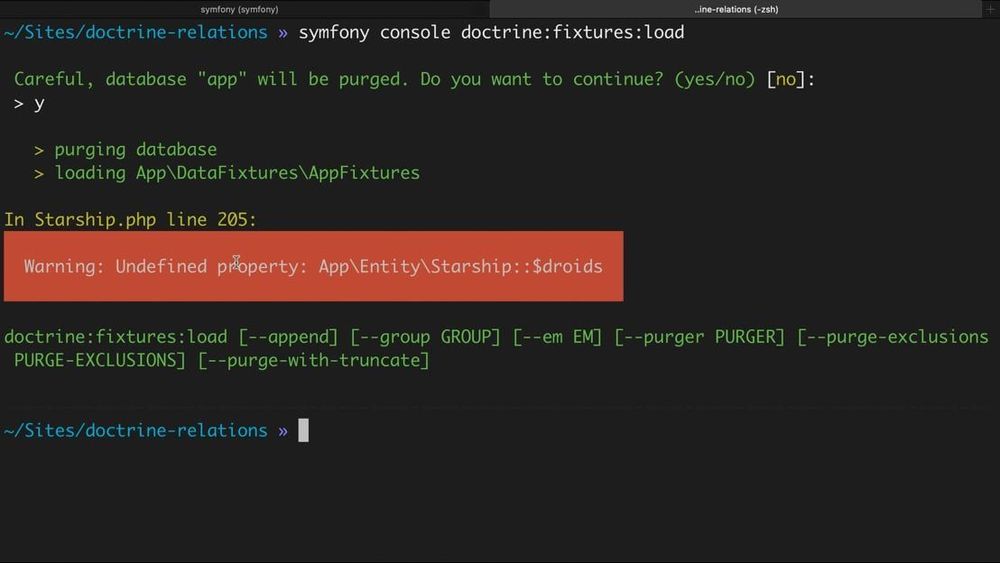Click the PURGE-EXCLUSIONS] text on the second usage line

click(99, 360)
